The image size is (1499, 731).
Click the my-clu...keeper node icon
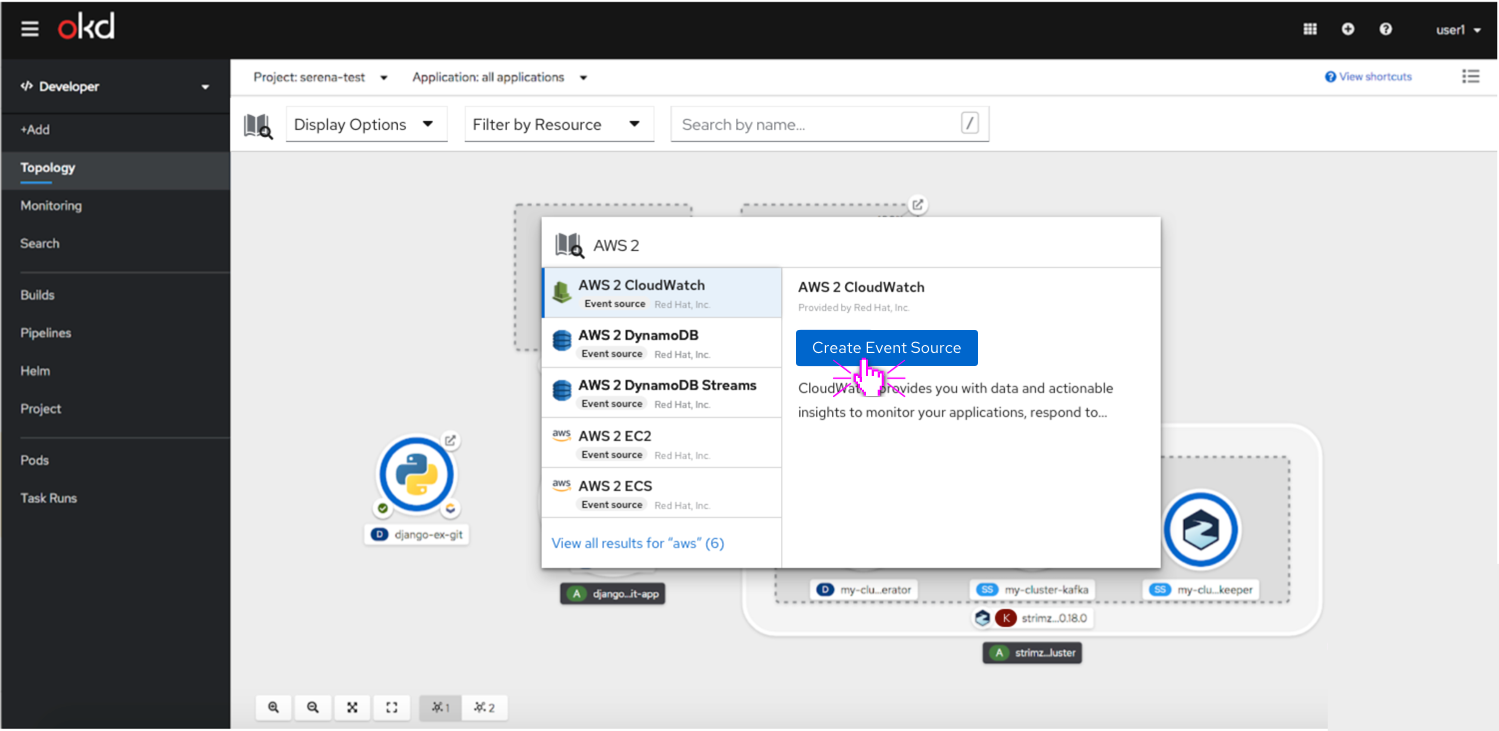[x=1201, y=531]
